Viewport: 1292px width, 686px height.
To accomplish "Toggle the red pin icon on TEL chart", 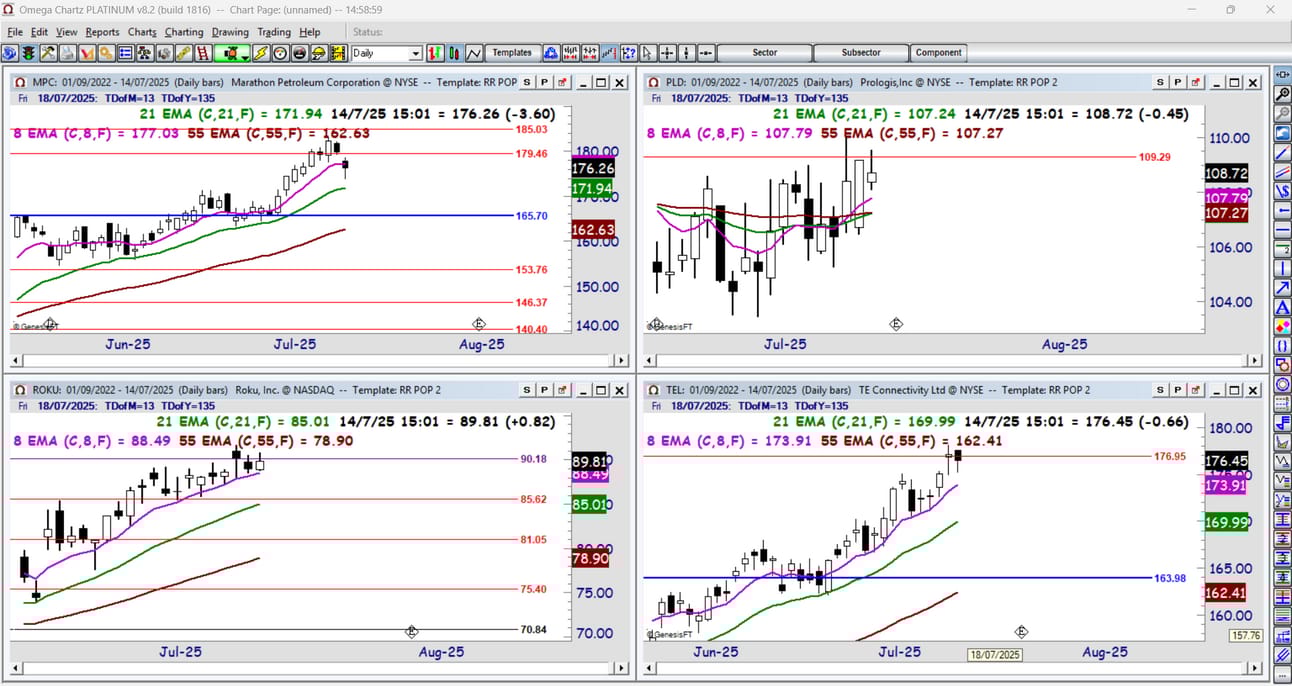I will (1195, 390).
